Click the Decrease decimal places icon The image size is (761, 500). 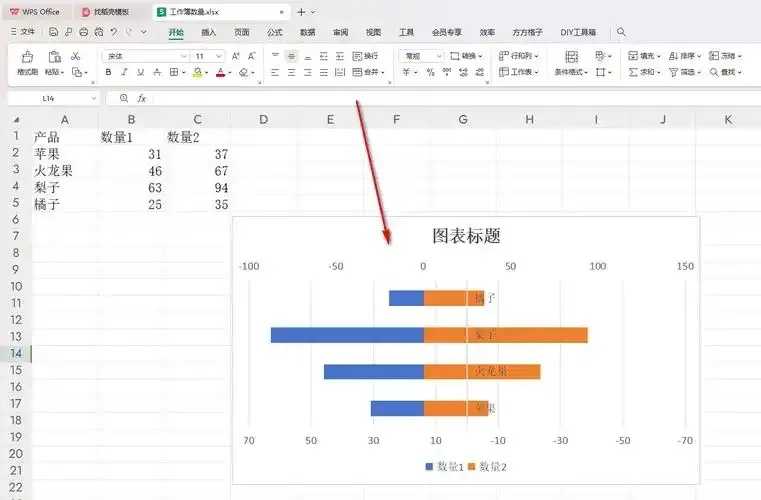click(x=480, y=72)
